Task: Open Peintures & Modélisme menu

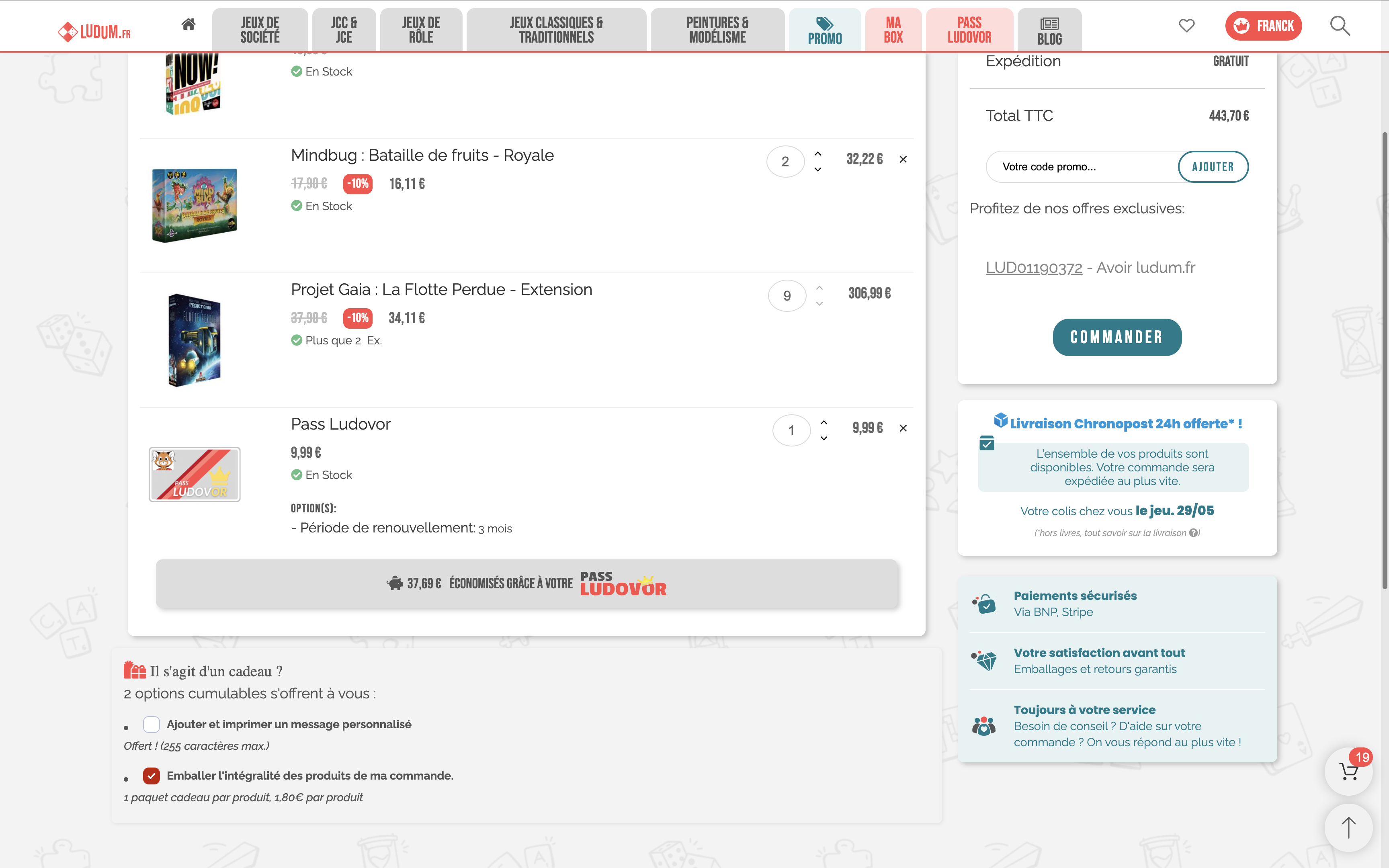Action: click(717, 30)
